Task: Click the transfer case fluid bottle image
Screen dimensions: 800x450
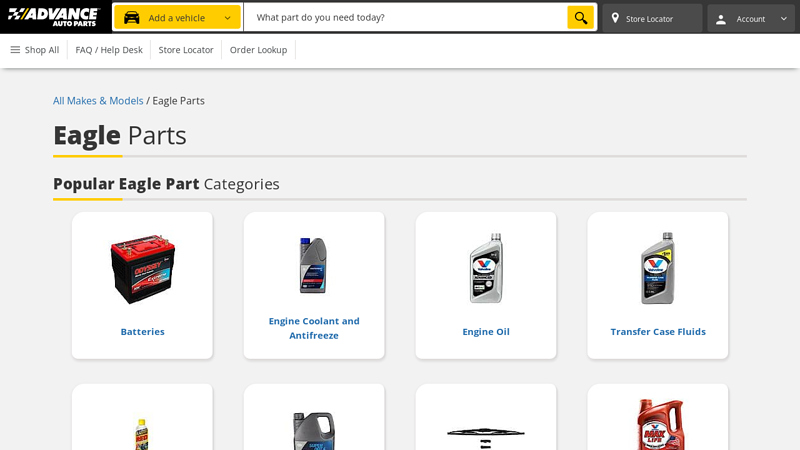Action: coord(658,268)
